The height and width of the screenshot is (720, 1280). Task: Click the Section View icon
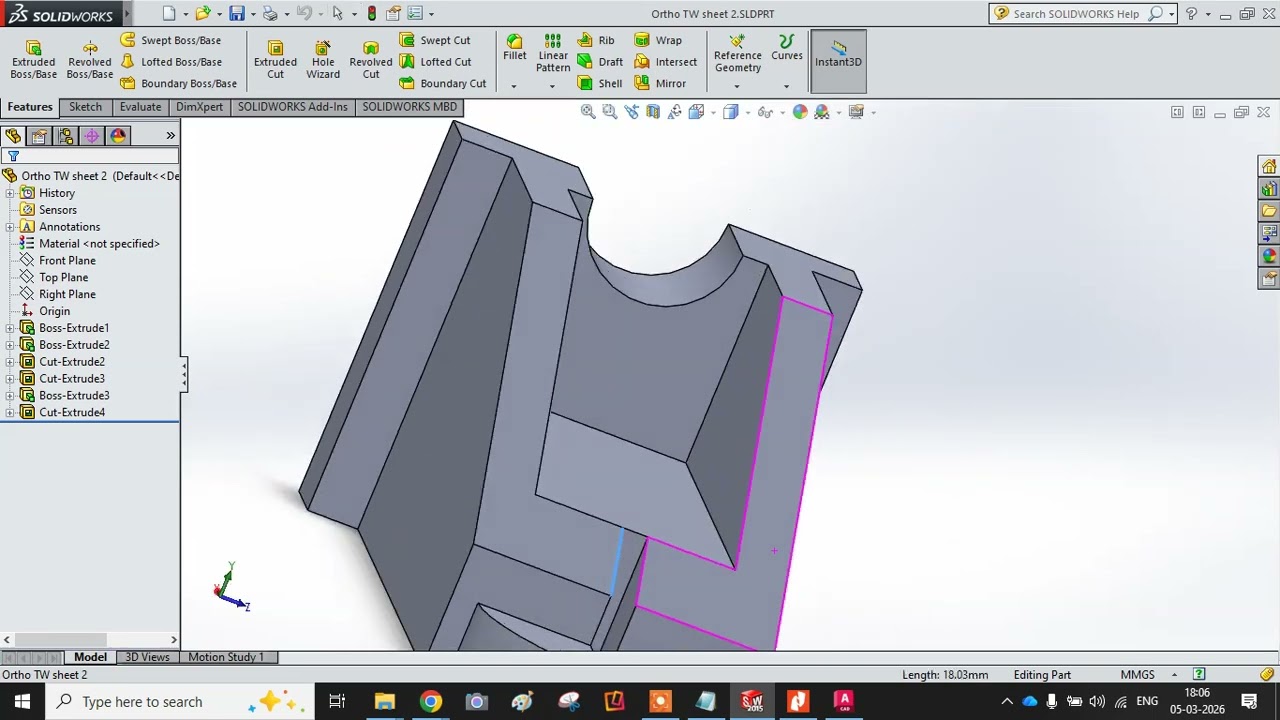(x=653, y=112)
